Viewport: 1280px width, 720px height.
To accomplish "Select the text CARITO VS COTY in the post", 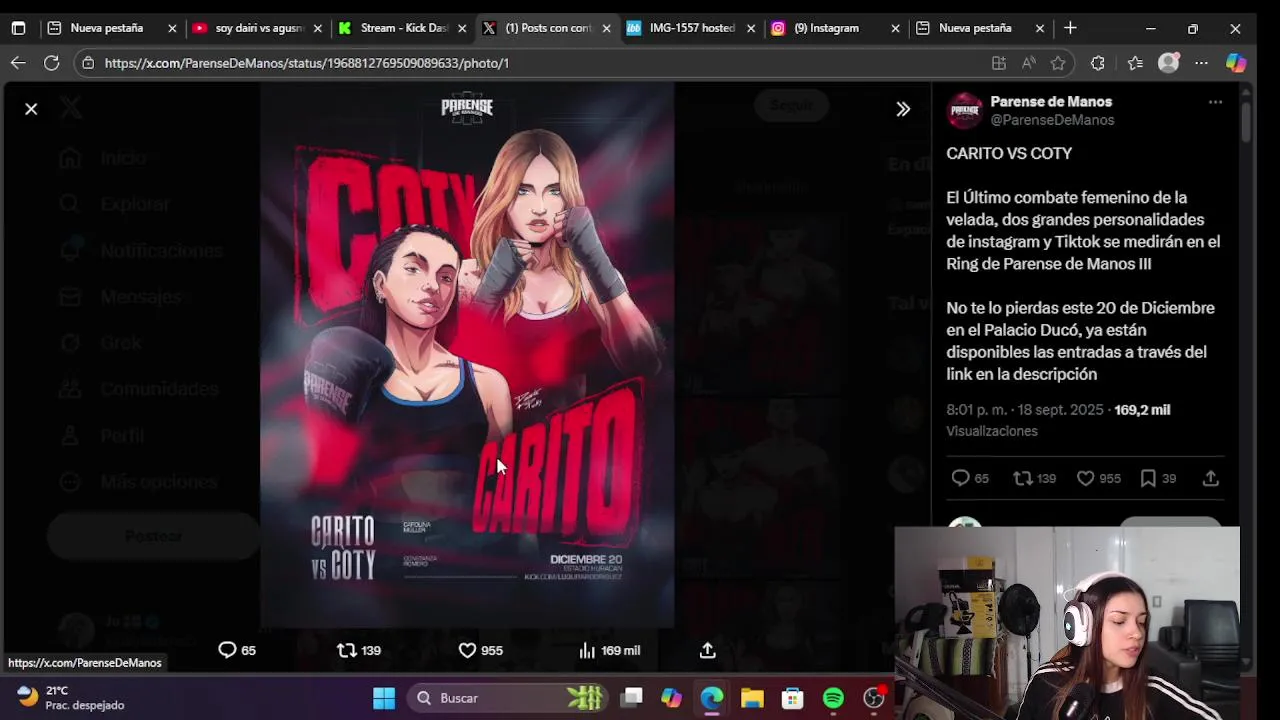I will tap(1009, 154).
